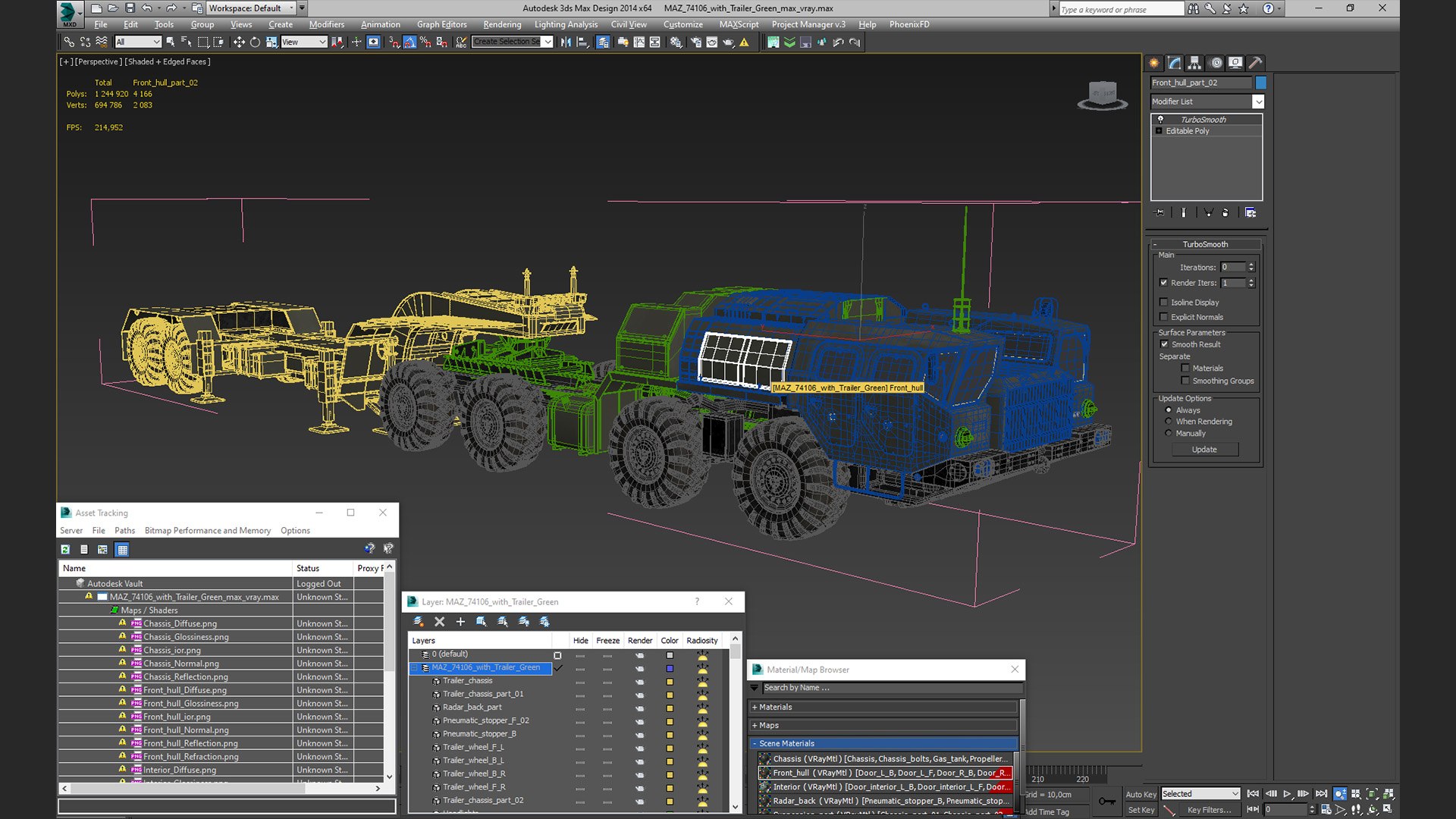Open the Select by Name tool

[x=186, y=42]
